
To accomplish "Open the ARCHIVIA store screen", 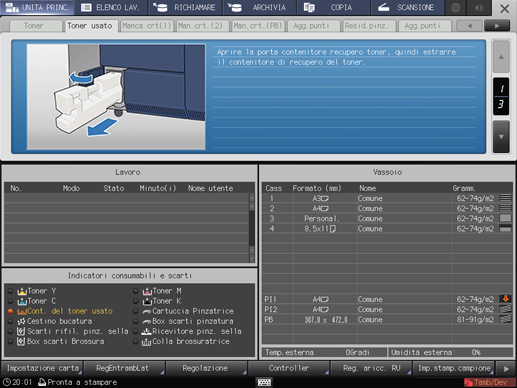I will [x=259, y=7].
